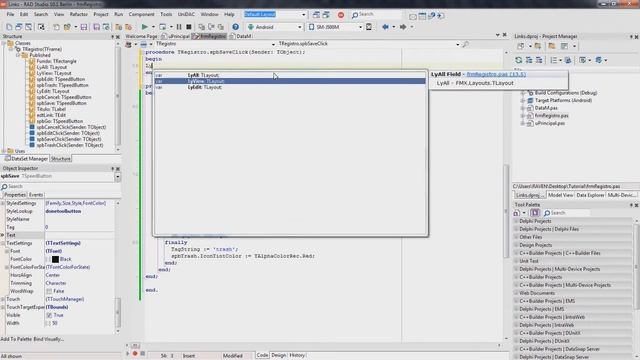
Task: Open the File menu
Action: (10, 14)
